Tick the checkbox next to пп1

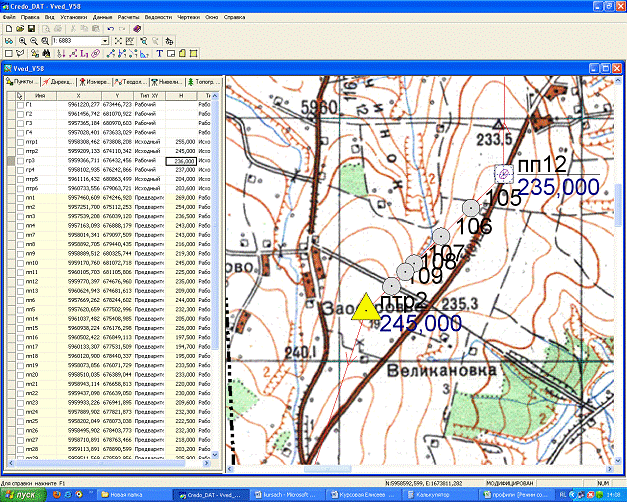pyautogui.click(x=21, y=198)
